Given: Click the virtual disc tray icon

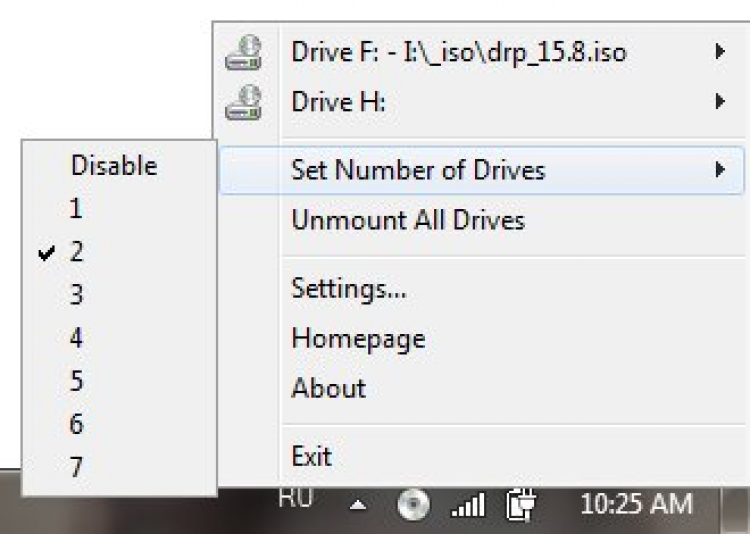Looking at the screenshot, I should point(412,505).
